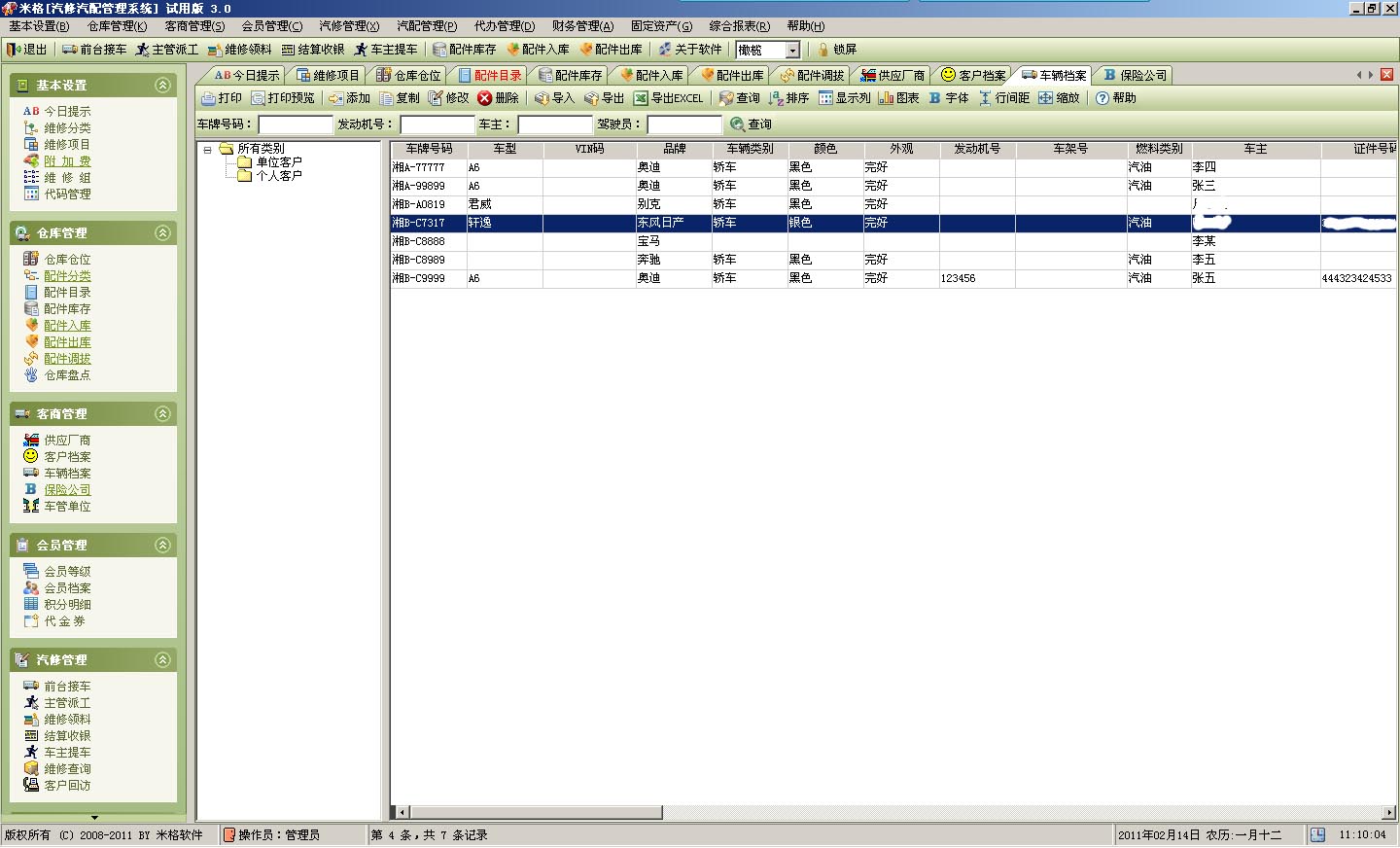Collapse the 客商管理 sidebar panel
The width and height of the screenshot is (1400, 848).
(x=163, y=414)
